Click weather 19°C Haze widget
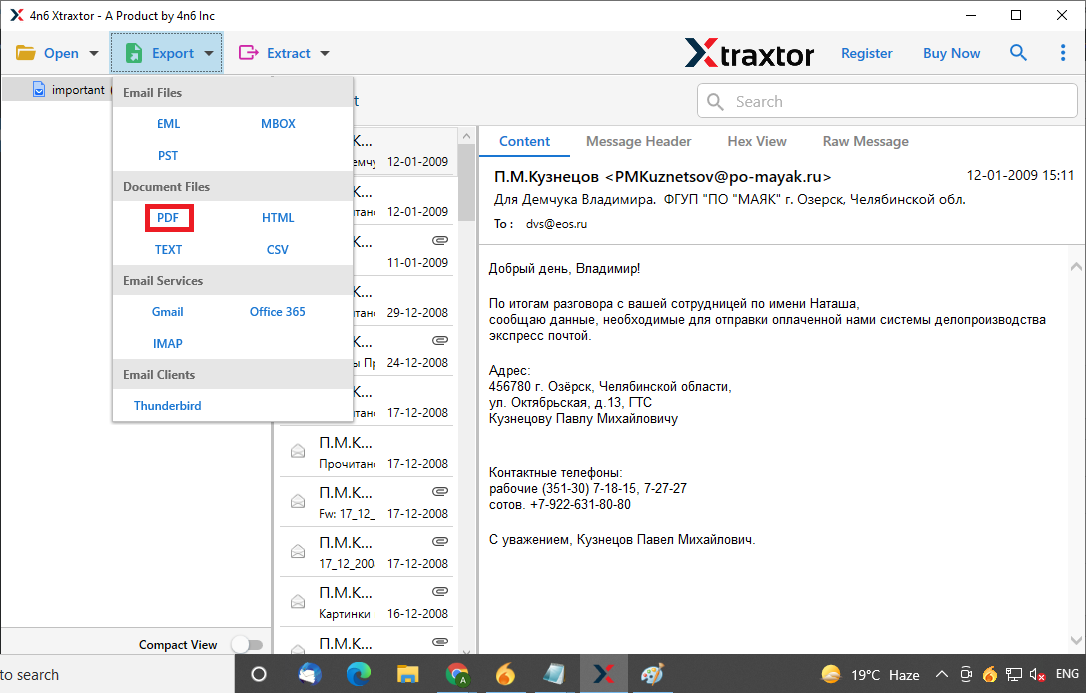The width and height of the screenshot is (1086, 693). [870, 674]
